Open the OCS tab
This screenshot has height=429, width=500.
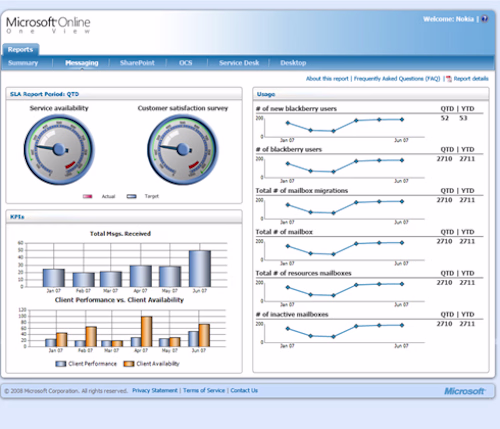[x=186, y=63]
